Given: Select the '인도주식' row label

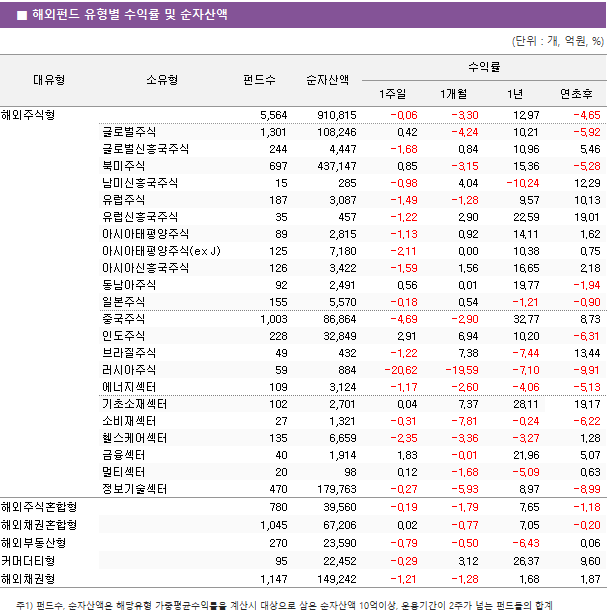Looking at the screenshot, I should pyautogui.click(x=124, y=336).
